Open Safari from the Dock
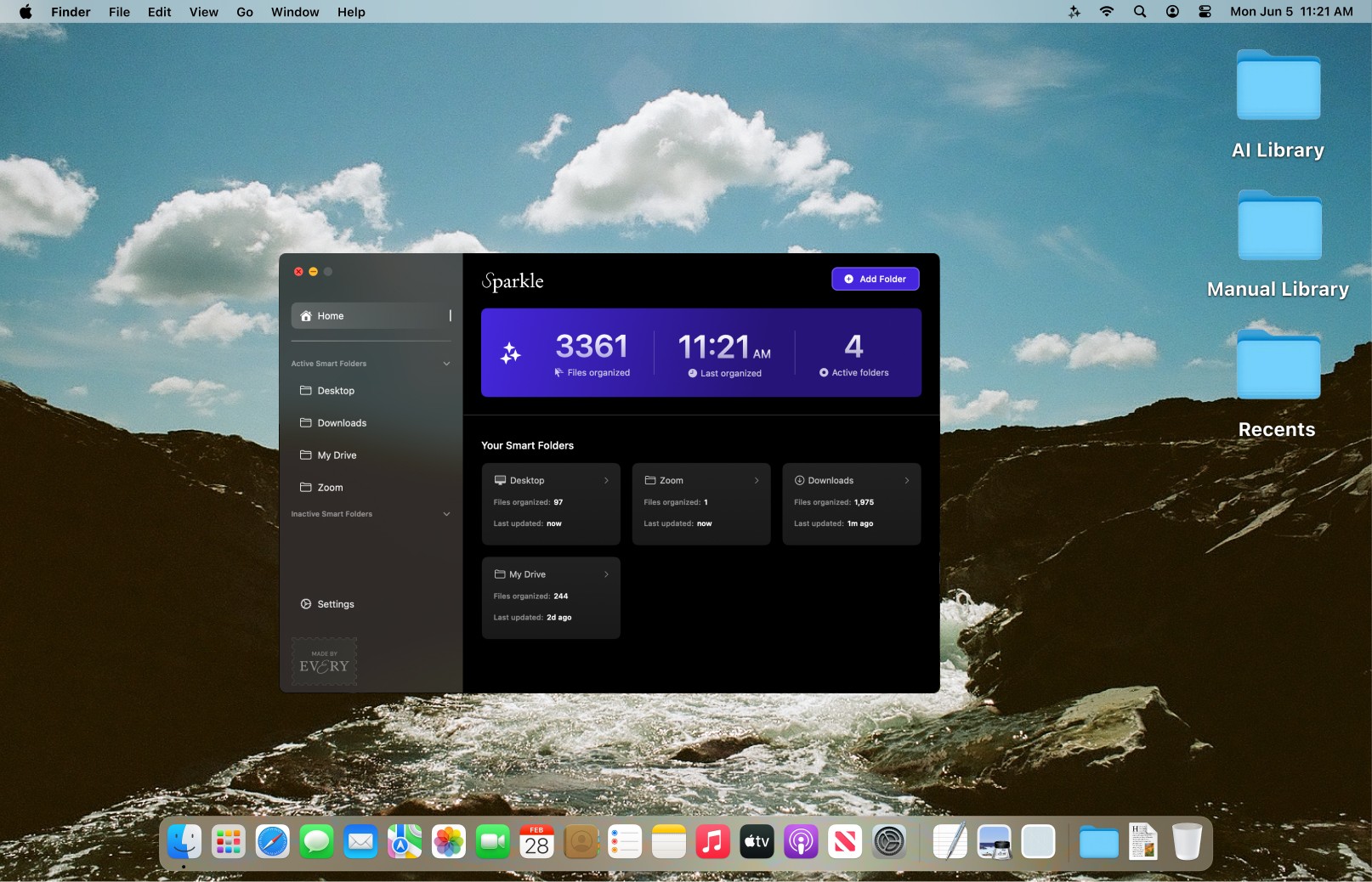This screenshot has width=1372, height=882. (x=273, y=842)
